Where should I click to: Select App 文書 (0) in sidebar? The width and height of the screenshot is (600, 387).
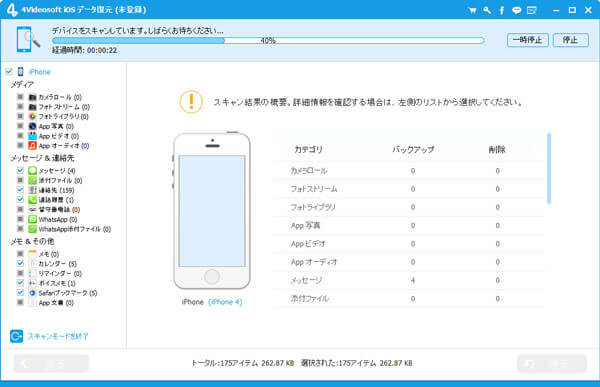(x=56, y=303)
